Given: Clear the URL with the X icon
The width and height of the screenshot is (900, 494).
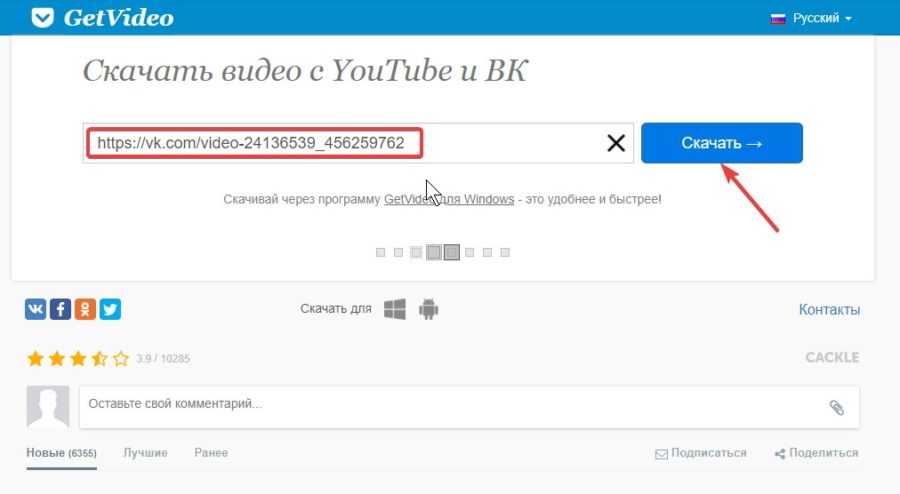Looking at the screenshot, I should pos(616,143).
